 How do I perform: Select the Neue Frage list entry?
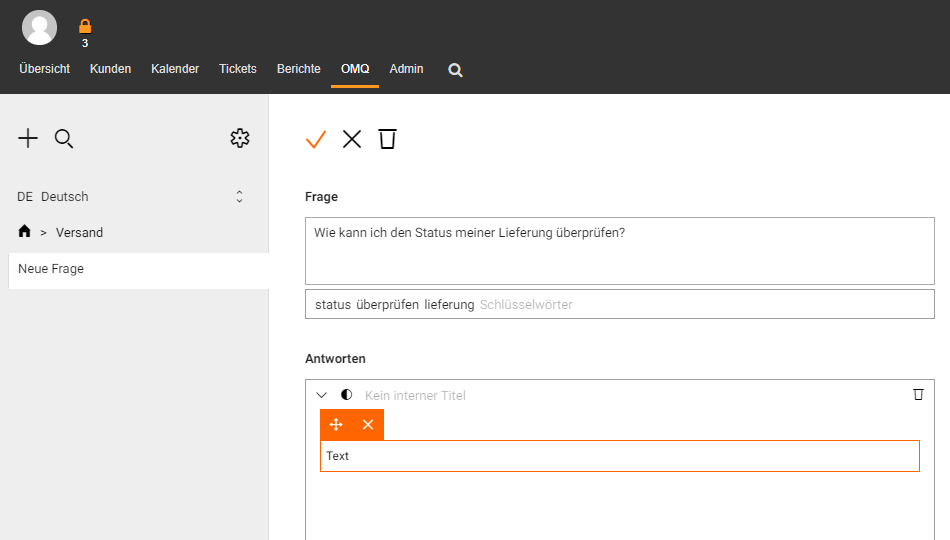click(139, 270)
